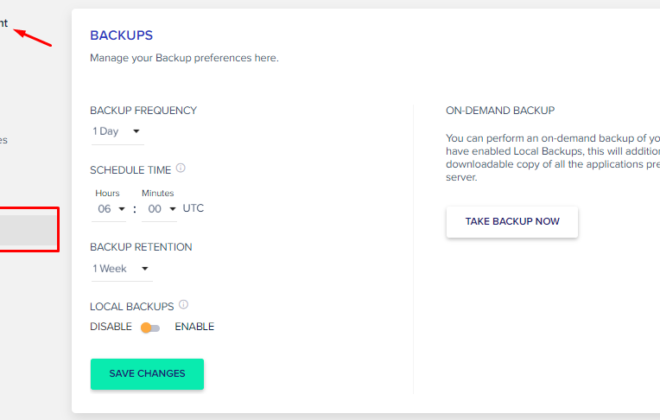Click the UTC timezone label
This screenshot has width=660, height=420.
pos(193,208)
